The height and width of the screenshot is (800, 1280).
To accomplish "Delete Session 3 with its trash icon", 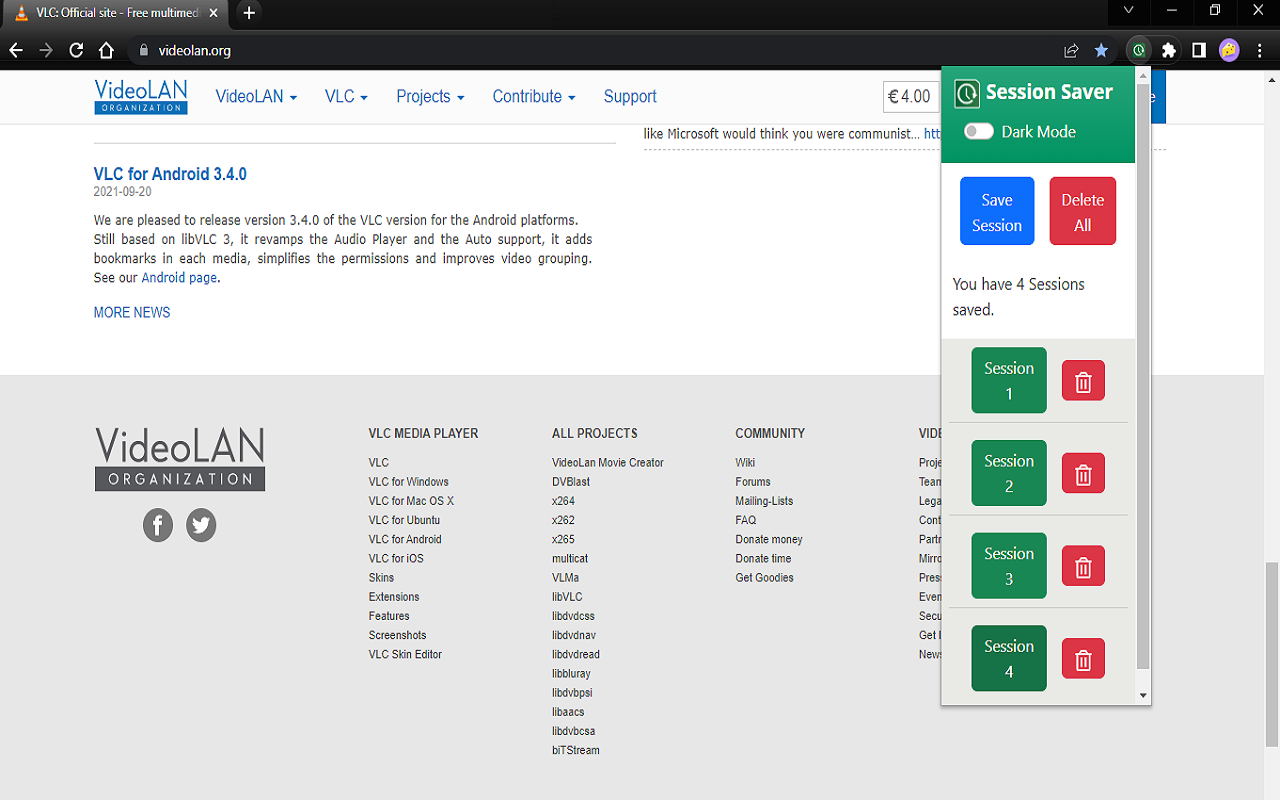I will click(1083, 567).
